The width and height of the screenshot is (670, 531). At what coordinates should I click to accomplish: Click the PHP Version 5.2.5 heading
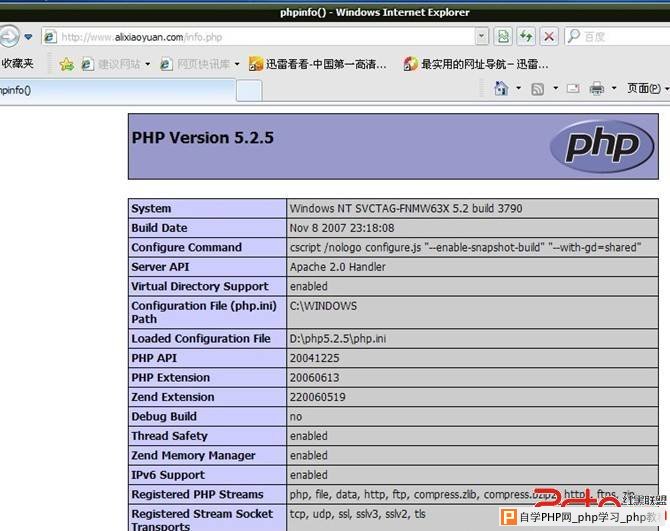click(203, 138)
